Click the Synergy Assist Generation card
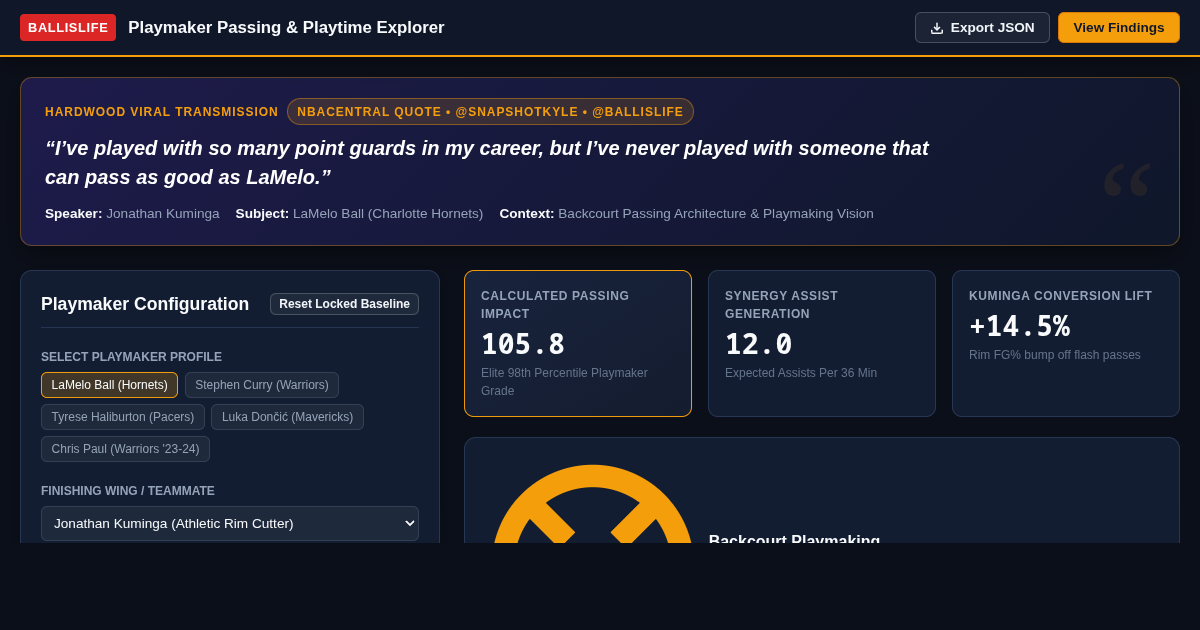The height and width of the screenshot is (630, 1200). [x=822, y=343]
